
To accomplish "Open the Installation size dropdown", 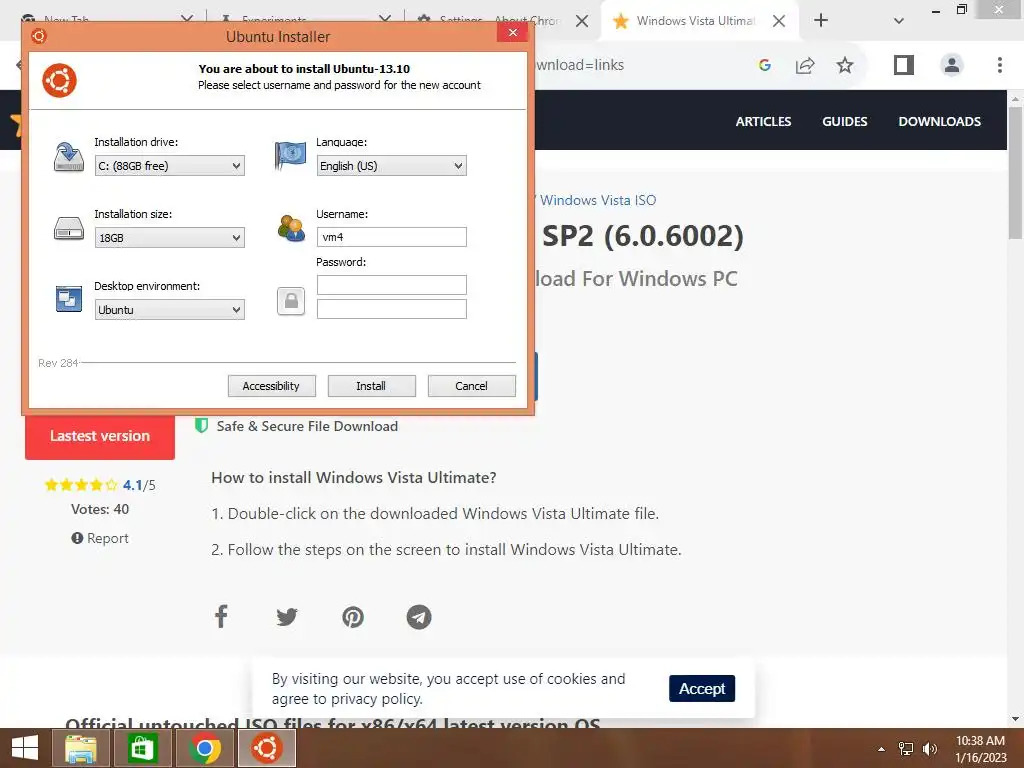I will coord(170,238).
